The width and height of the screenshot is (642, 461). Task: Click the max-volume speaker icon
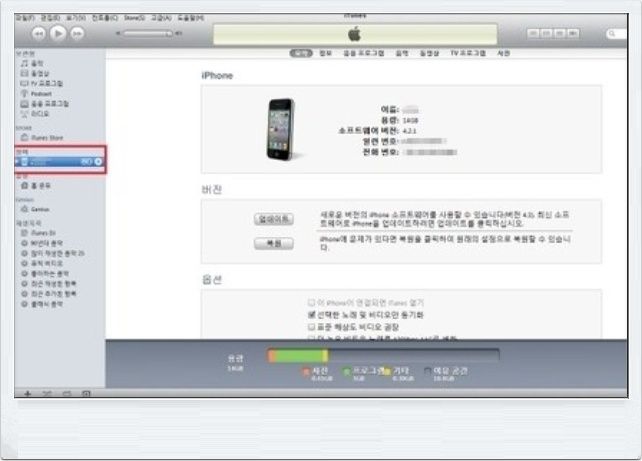(179, 33)
